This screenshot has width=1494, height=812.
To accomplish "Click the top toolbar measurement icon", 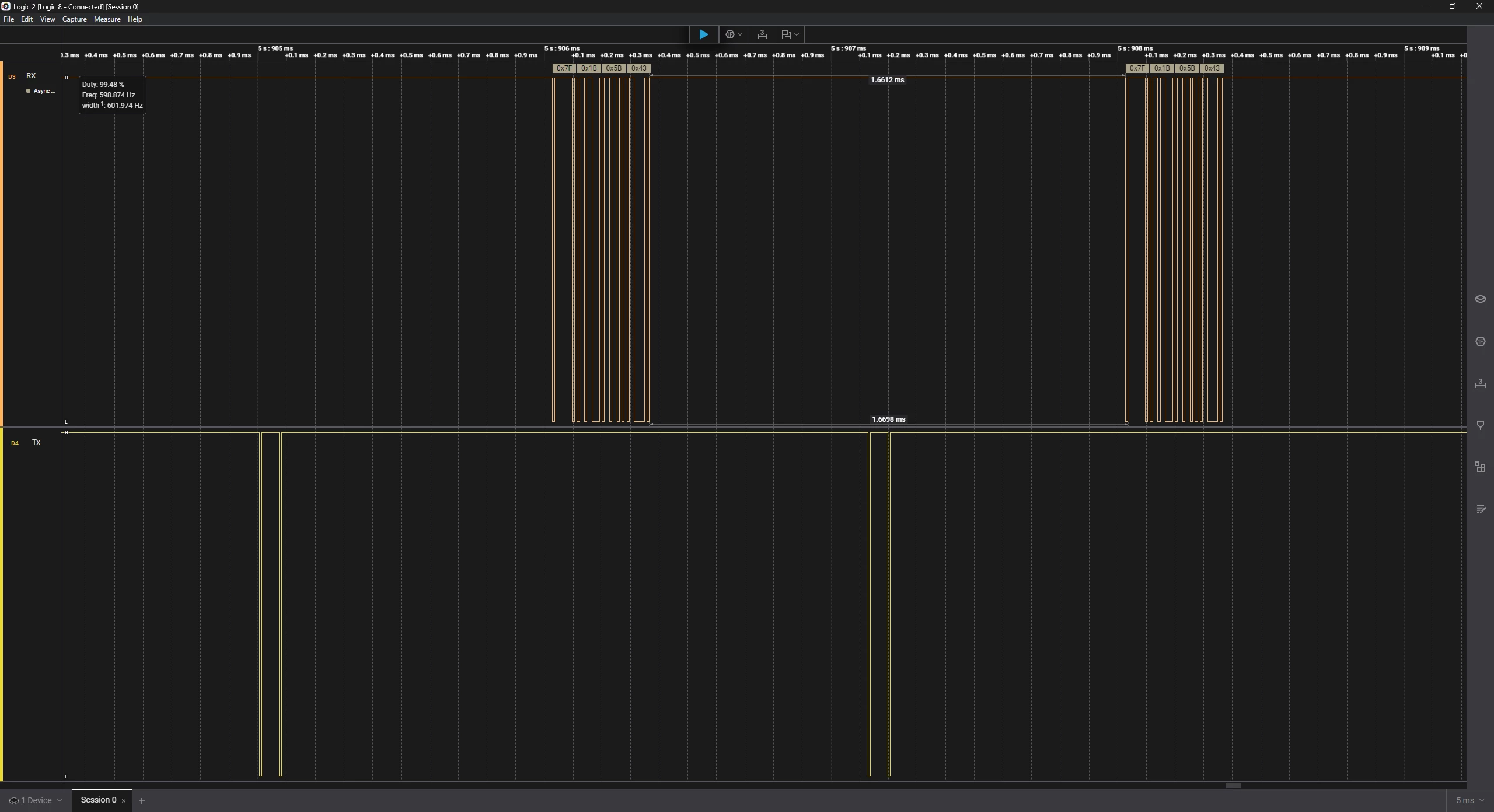I will tap(762, 34).
